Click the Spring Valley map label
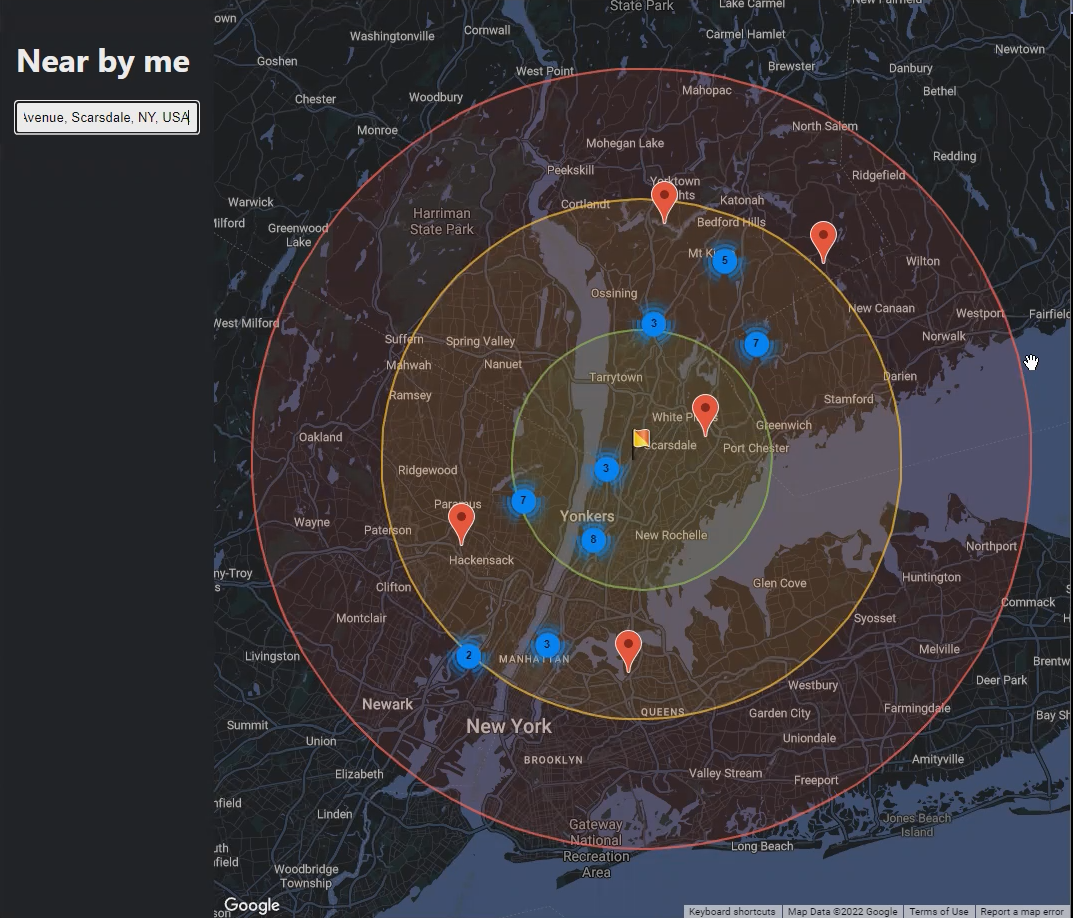 pyautogui.click(x=480, y=341)
